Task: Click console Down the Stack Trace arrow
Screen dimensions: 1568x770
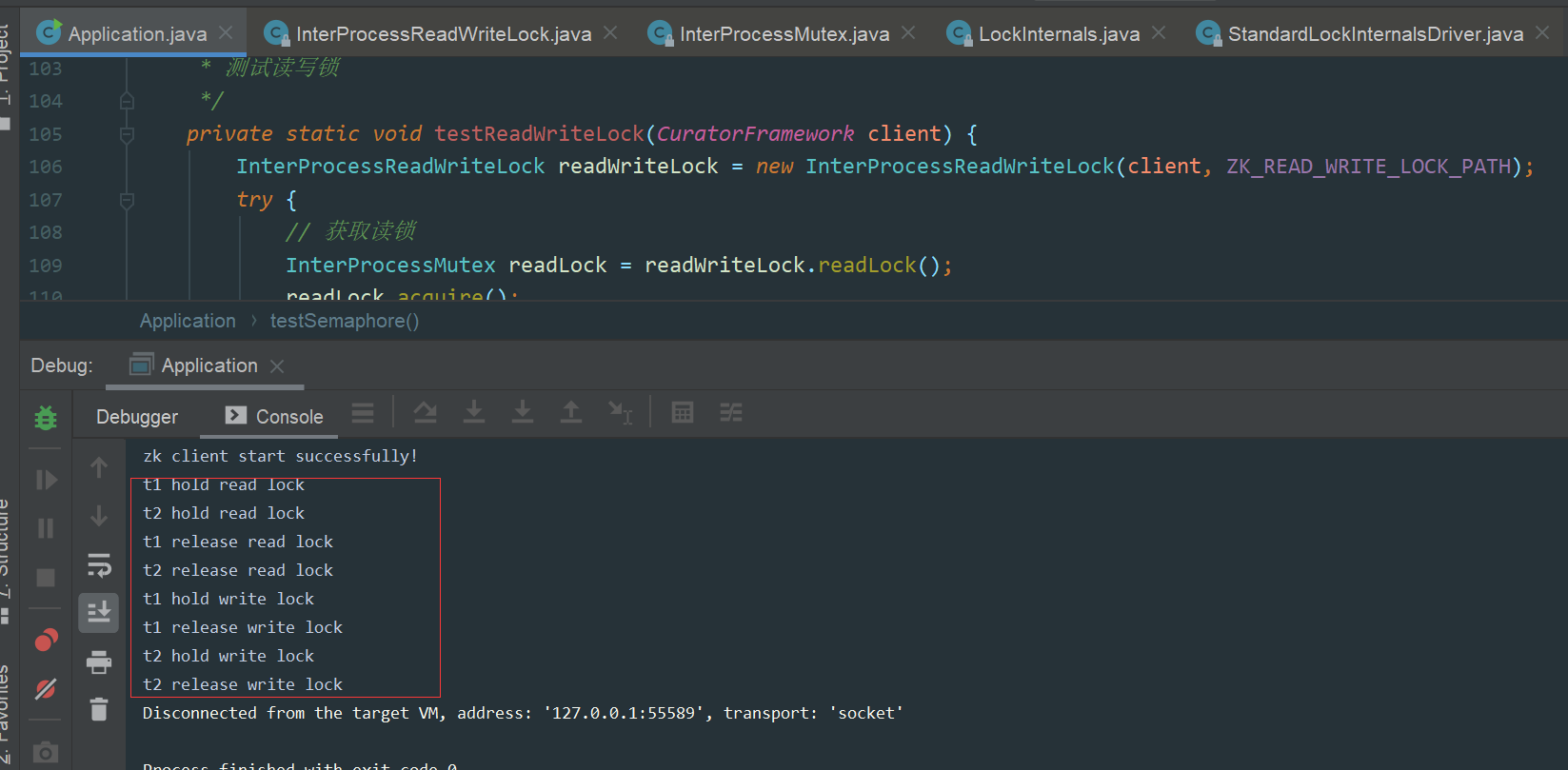Action: click(x=99, y=516)
